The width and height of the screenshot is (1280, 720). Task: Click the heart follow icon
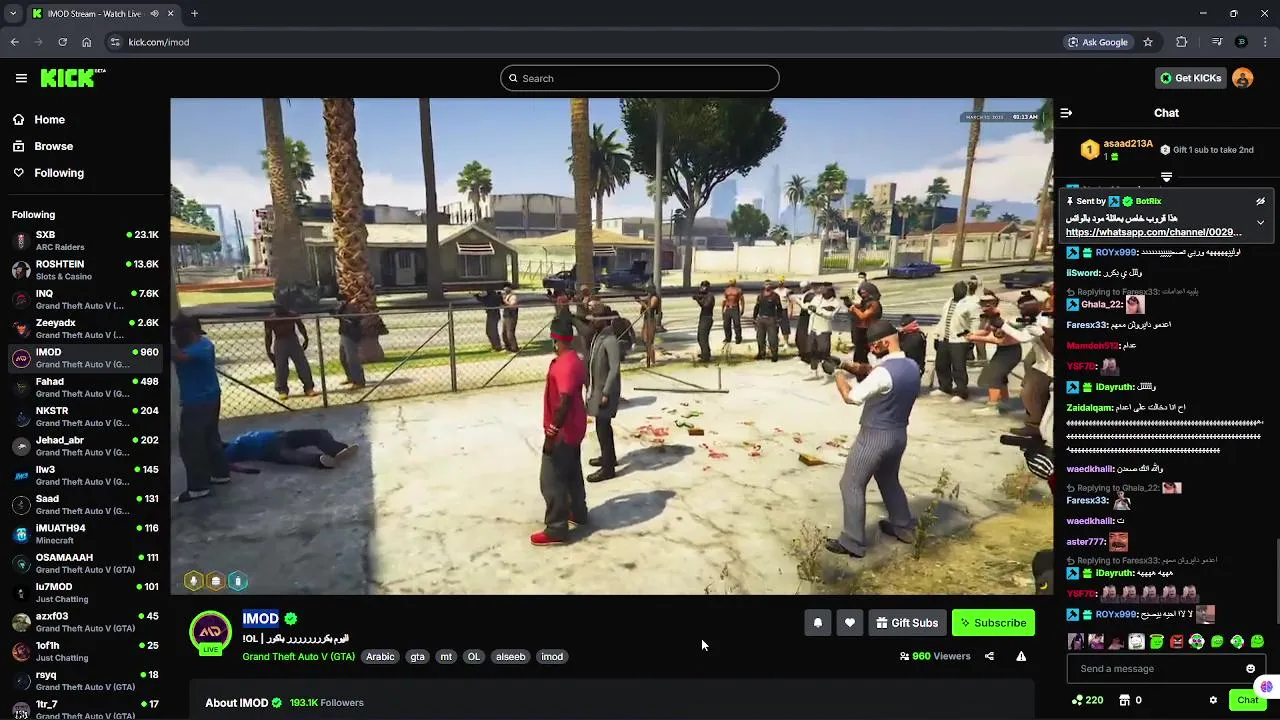click(x=849, y=623)
